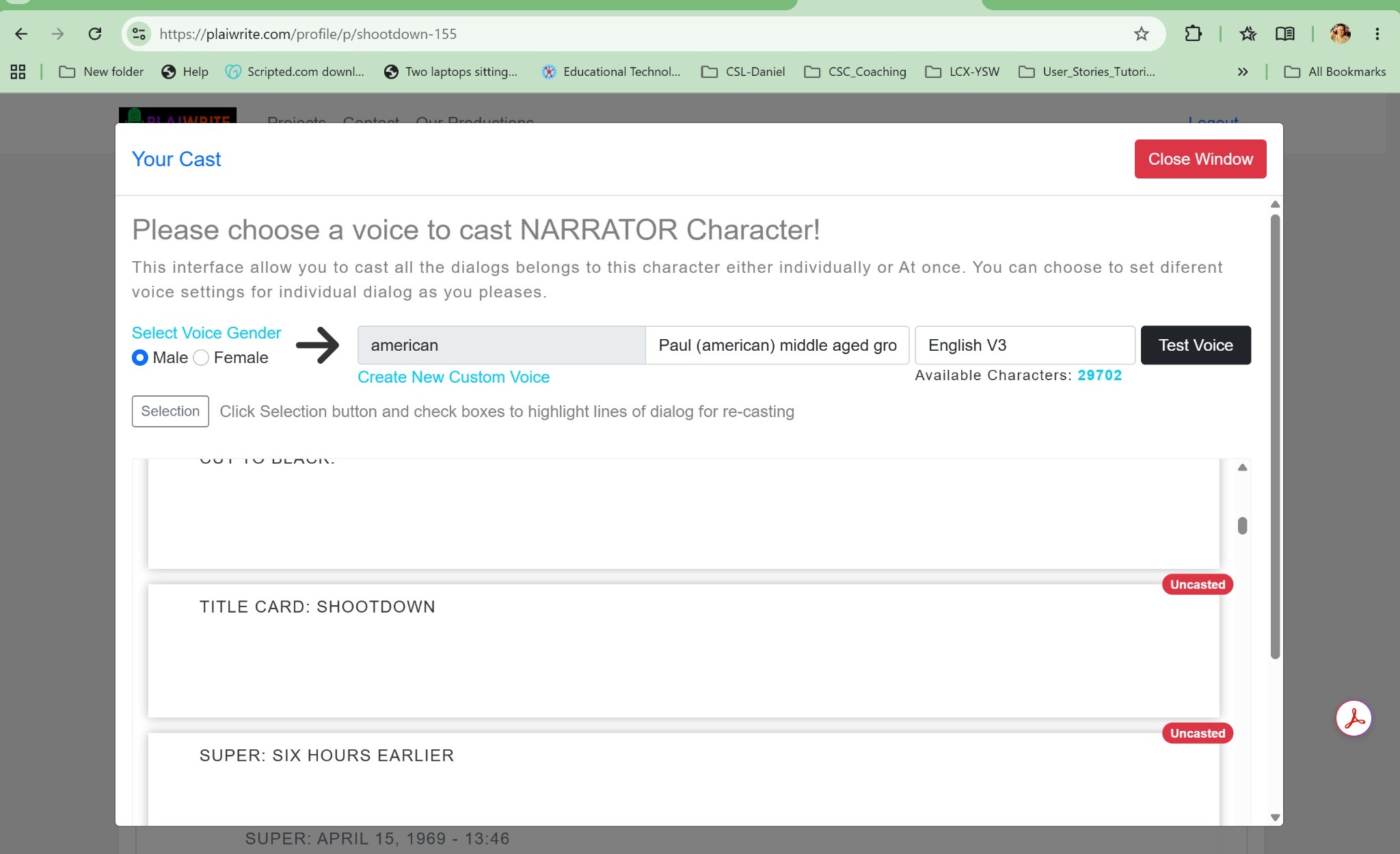Click the available characters count 29702
Image resolution: width=1400 pixels, height=854 pixels.
click(1100, 375)
